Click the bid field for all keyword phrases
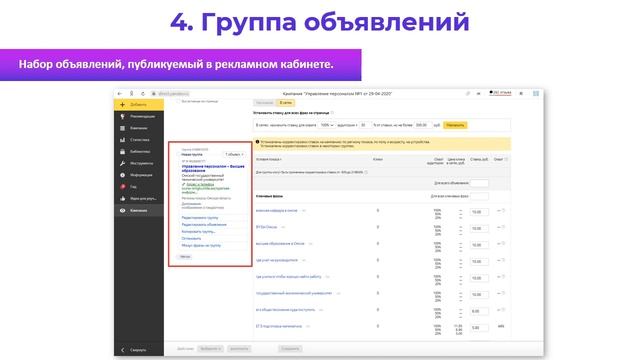 [x=479, y=196]
